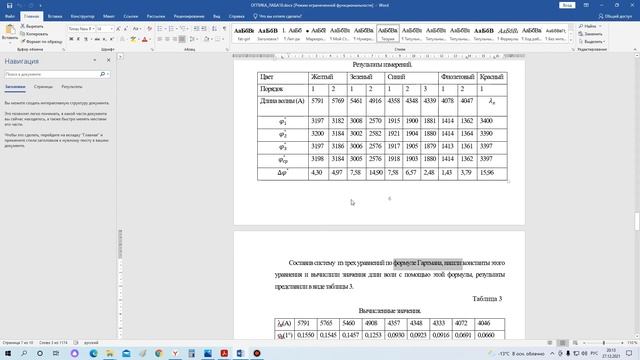Screen dimensions: 640x360
Task: Apply the red font color
Action: [144, 39]
